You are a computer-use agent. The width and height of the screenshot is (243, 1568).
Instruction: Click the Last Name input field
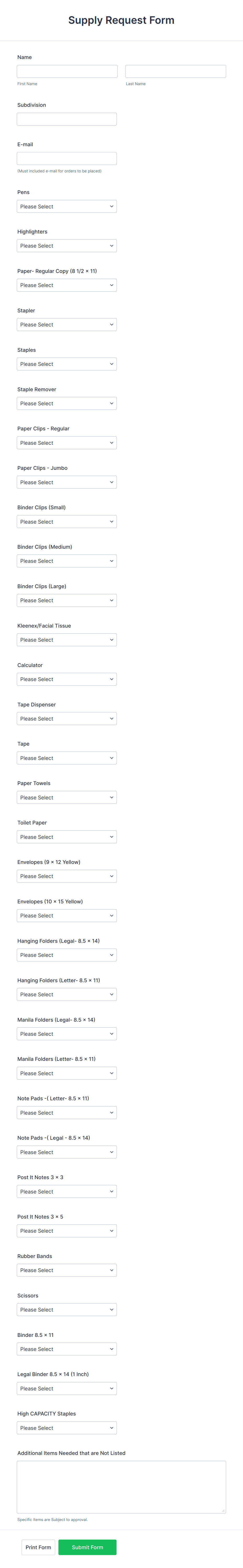point(175,71)
